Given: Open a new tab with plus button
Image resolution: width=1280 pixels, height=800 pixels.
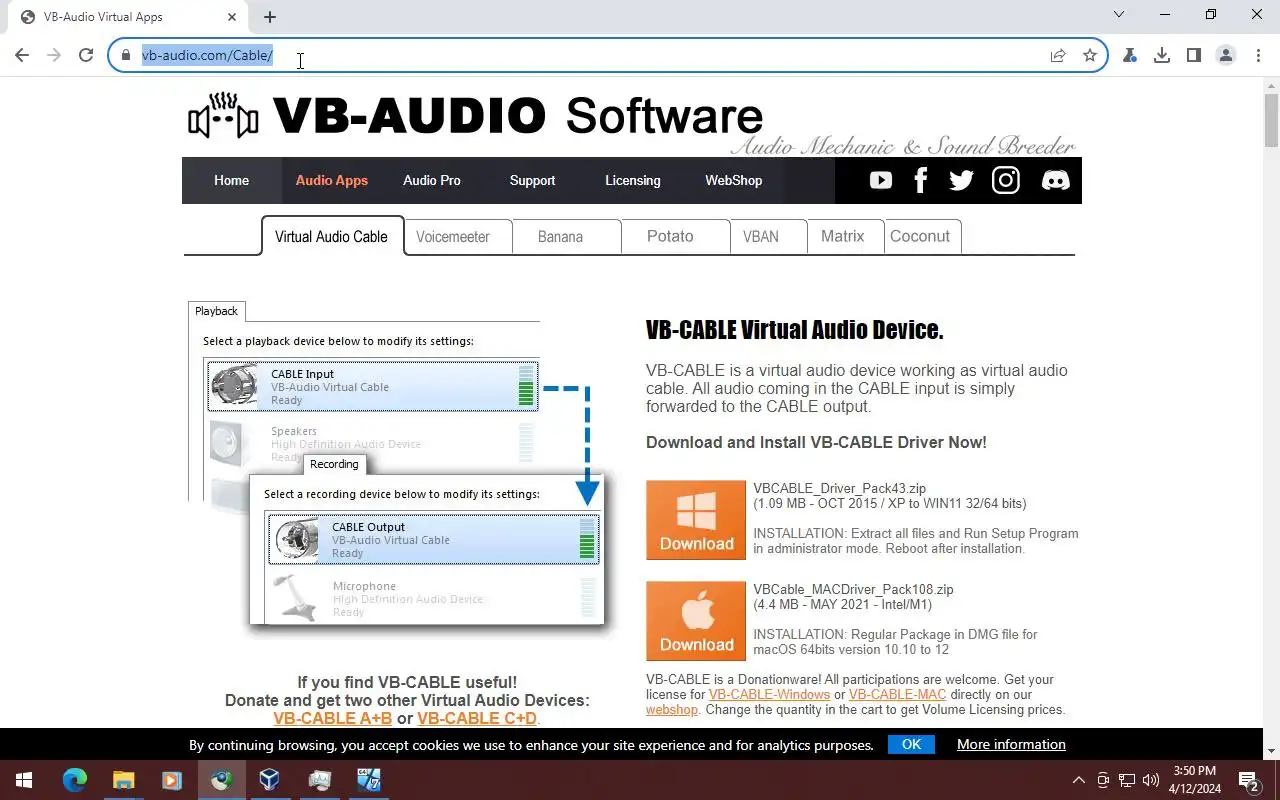Looking at the screenshot, I should (x=270, y=17).
